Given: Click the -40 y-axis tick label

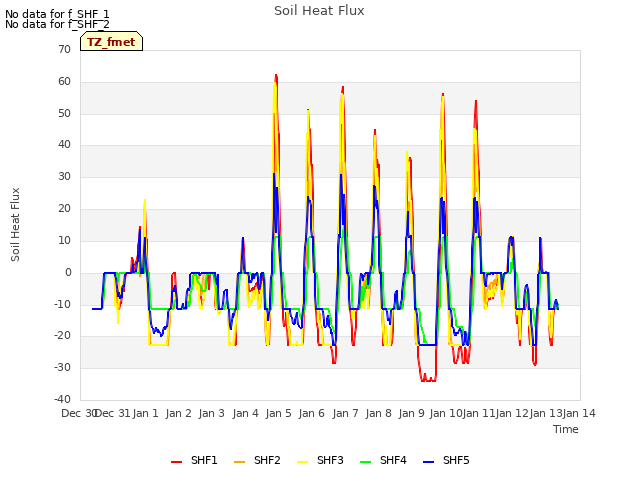Looking at the screenshot, I should (62, 399).
